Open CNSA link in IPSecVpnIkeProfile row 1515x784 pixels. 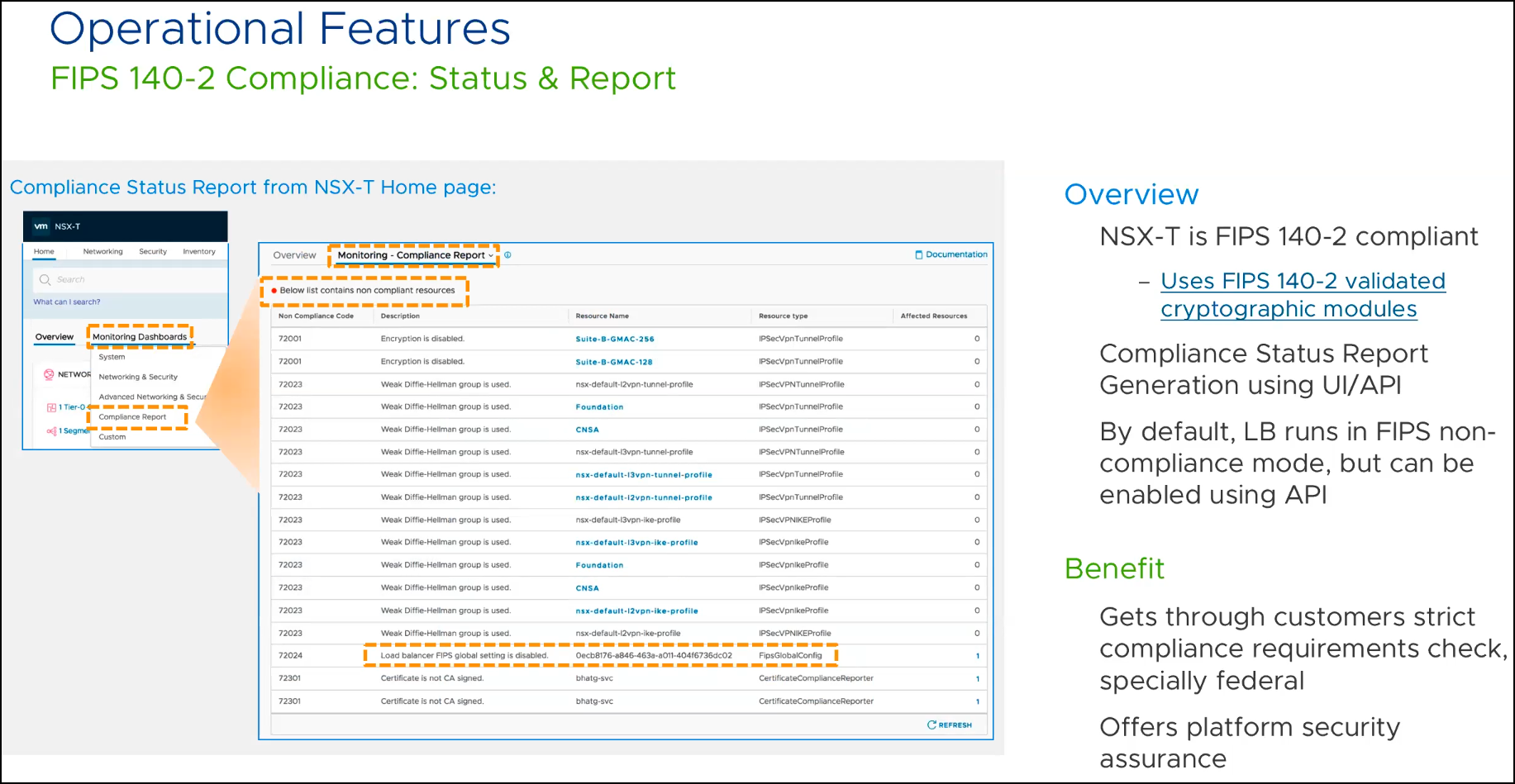[x=587, y=588]
